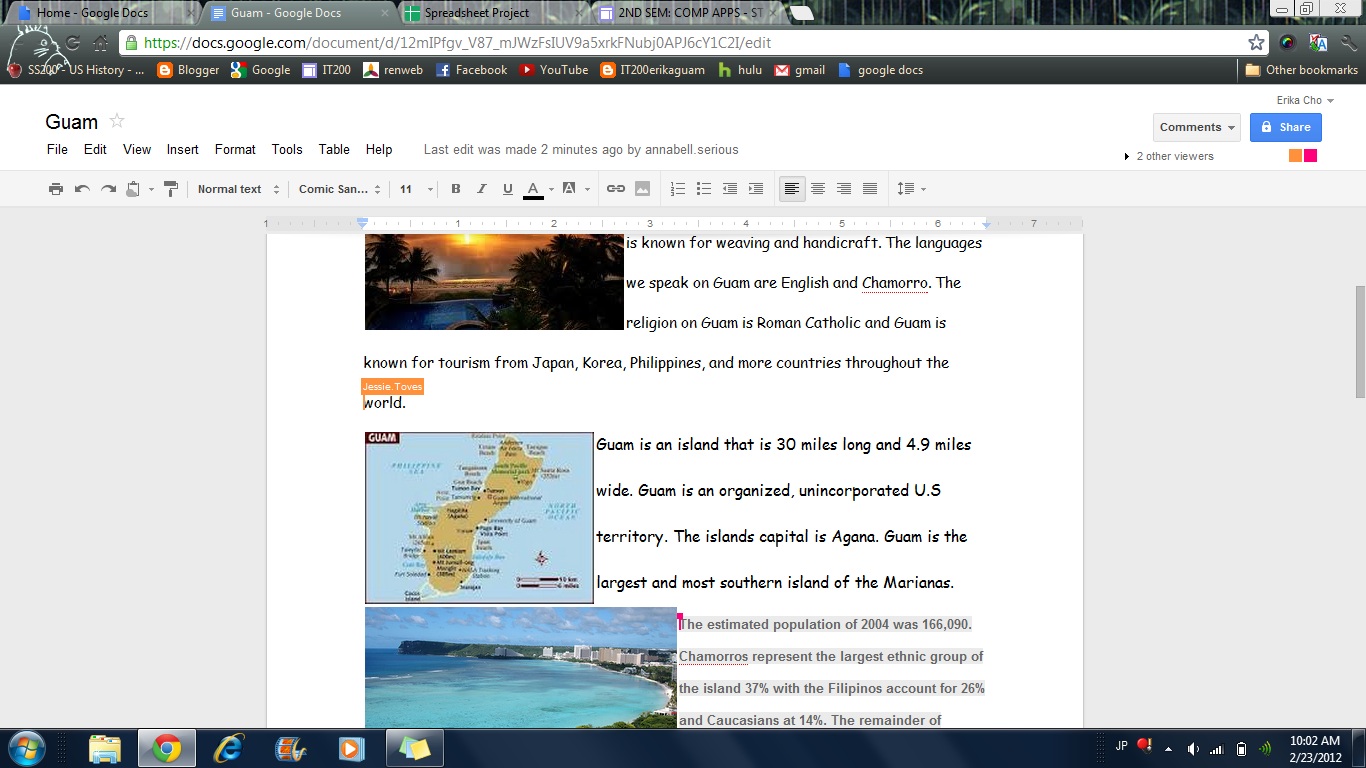Click the Guam document title

[72, 122]
